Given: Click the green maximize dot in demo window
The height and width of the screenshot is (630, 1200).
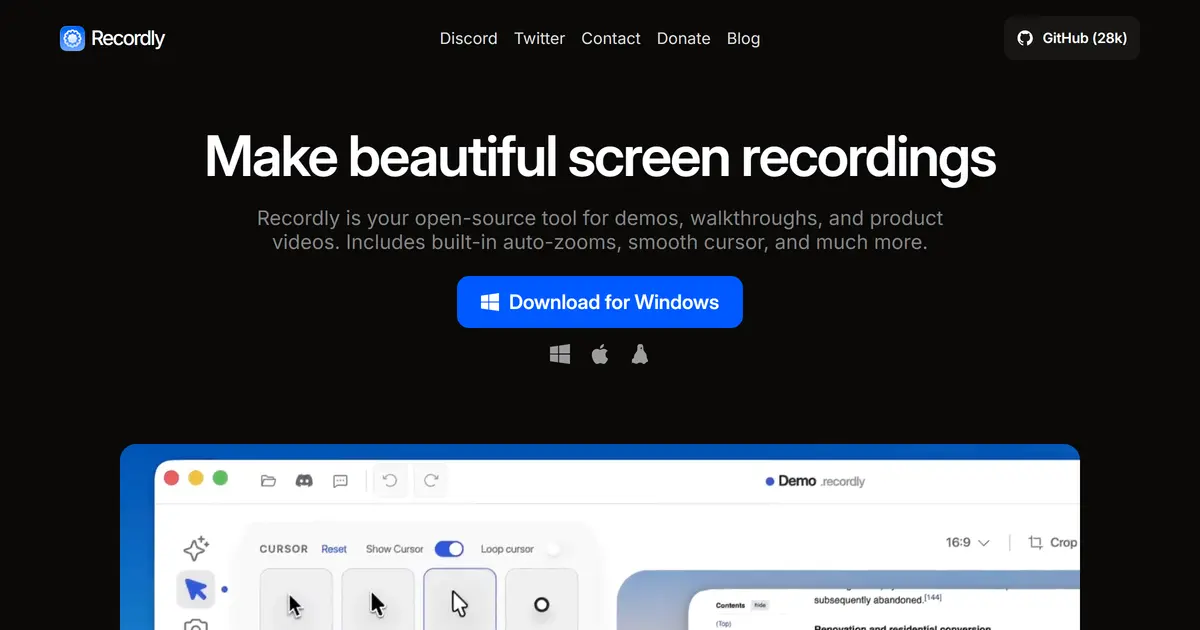Looking at the screenshot, I should coord(220,478).
